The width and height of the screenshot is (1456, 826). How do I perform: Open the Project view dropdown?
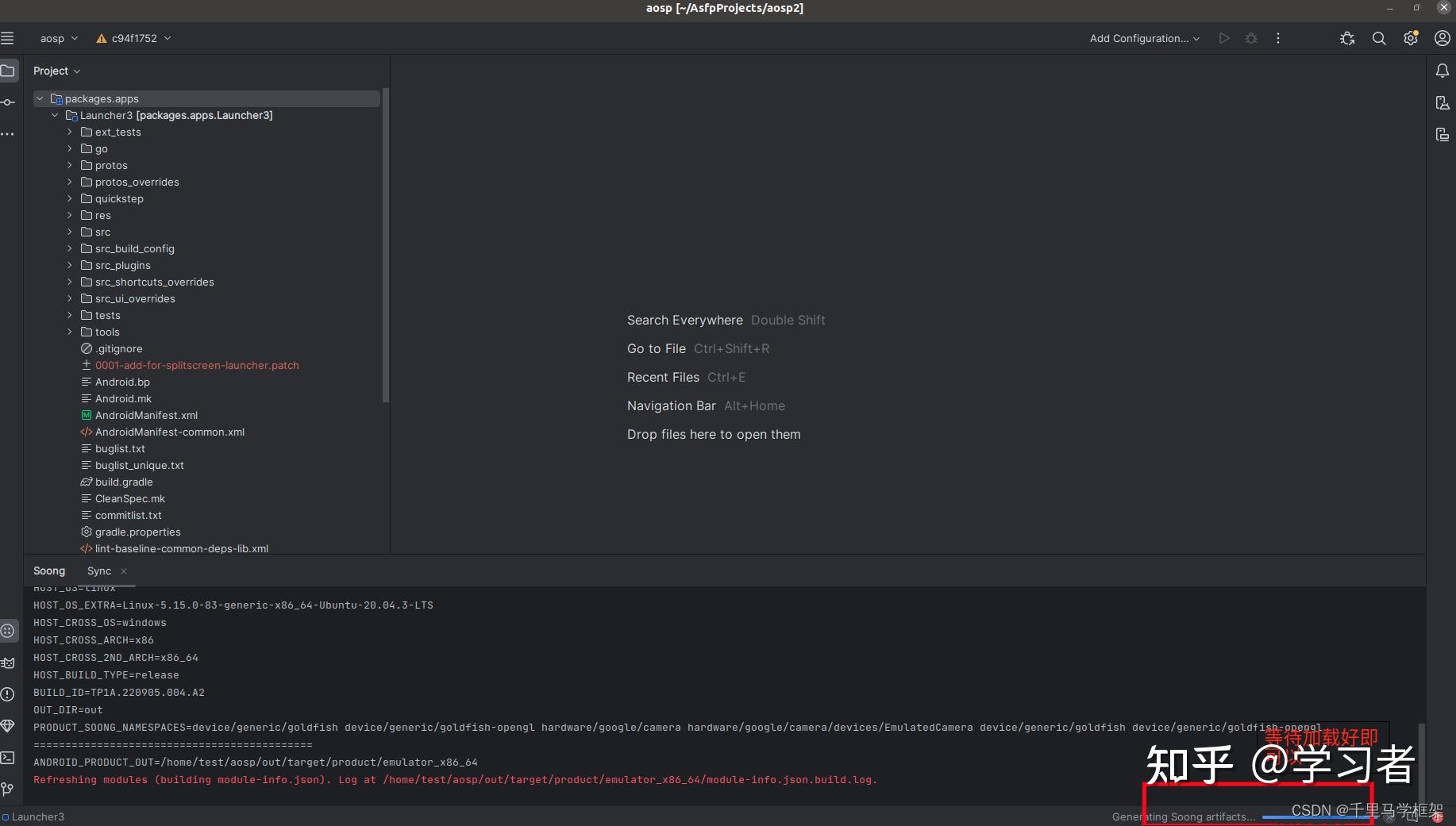click(x=56, y=71)
